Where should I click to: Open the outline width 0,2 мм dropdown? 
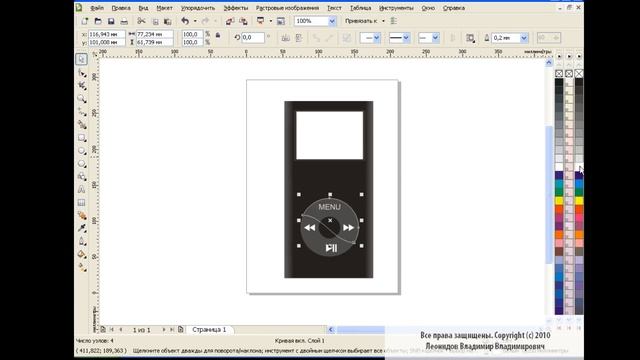524,38
